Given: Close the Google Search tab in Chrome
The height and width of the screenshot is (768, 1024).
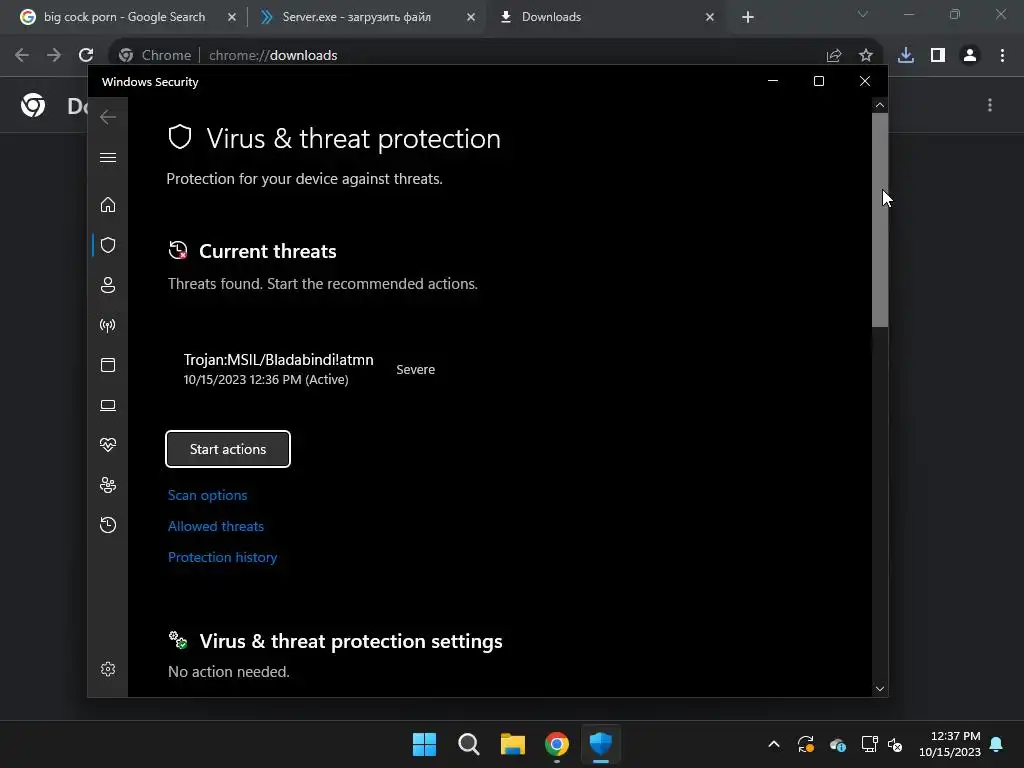Looking at the screenshot, I should [x=232, y=18].
